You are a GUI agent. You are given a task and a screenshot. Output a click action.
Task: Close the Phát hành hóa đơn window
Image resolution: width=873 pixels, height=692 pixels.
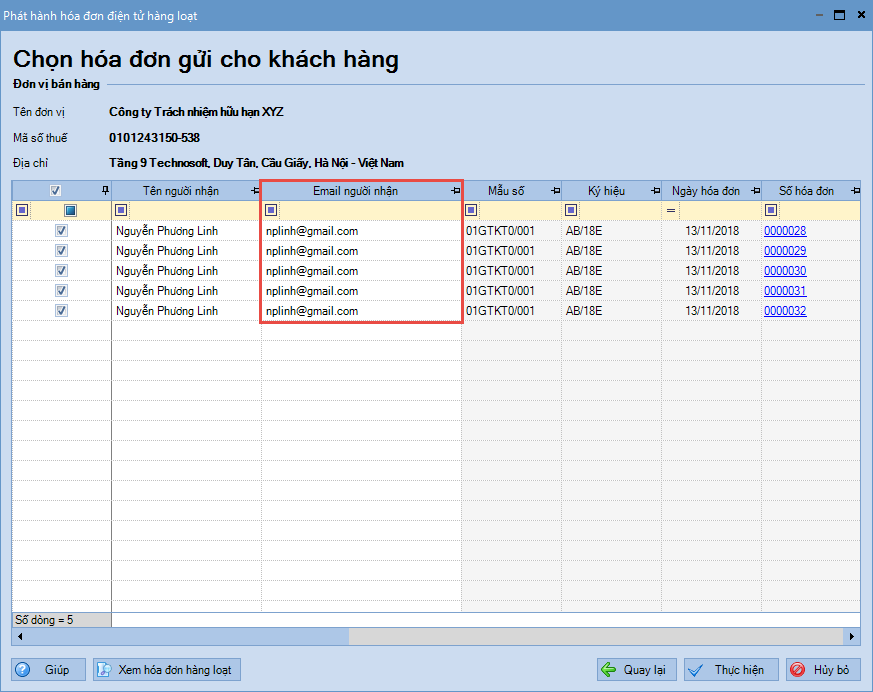[861, 15]
